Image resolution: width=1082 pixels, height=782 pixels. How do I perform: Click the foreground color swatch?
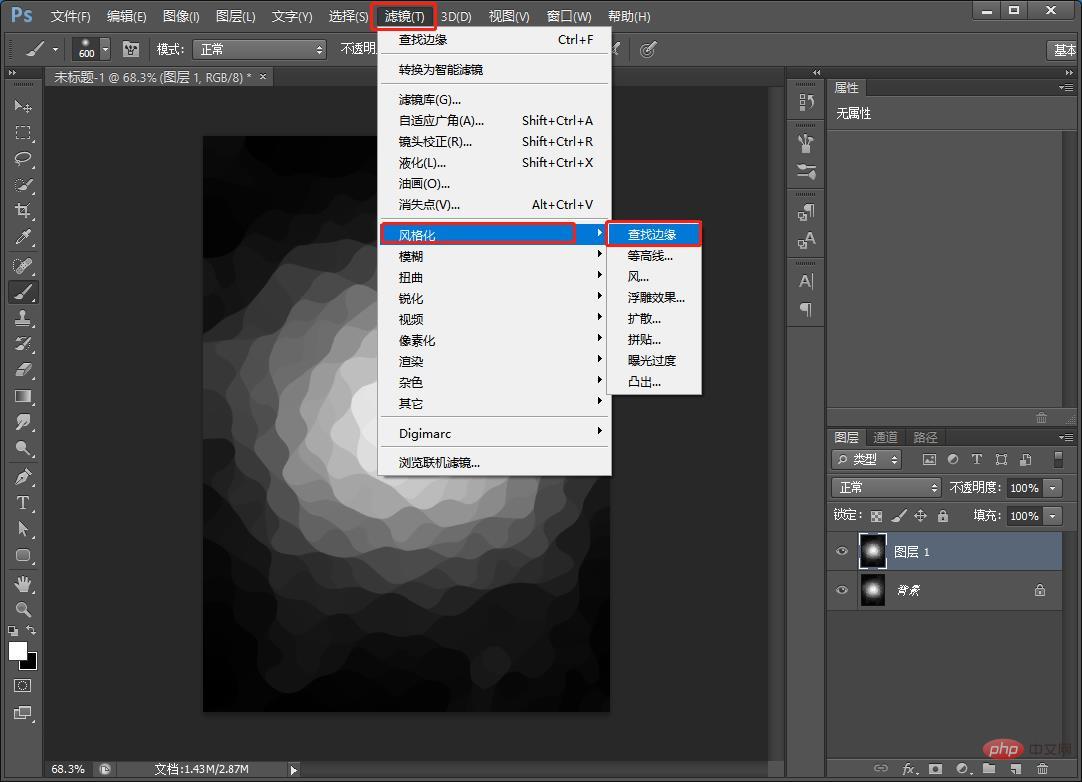(18, 651)
